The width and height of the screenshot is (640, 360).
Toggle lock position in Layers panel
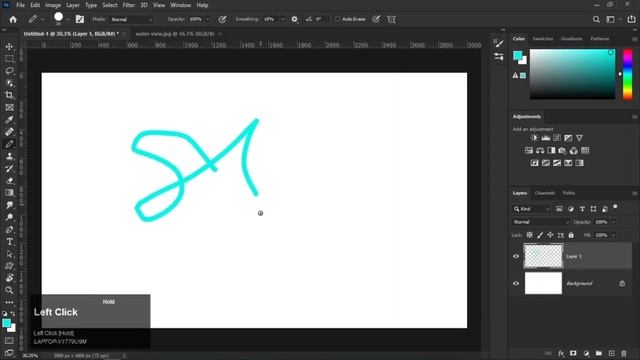tap(550, 235)
